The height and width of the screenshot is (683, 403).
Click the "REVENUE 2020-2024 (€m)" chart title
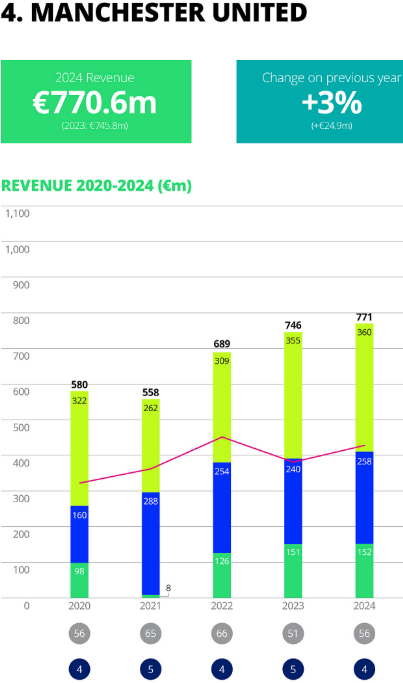click(96, 186)
